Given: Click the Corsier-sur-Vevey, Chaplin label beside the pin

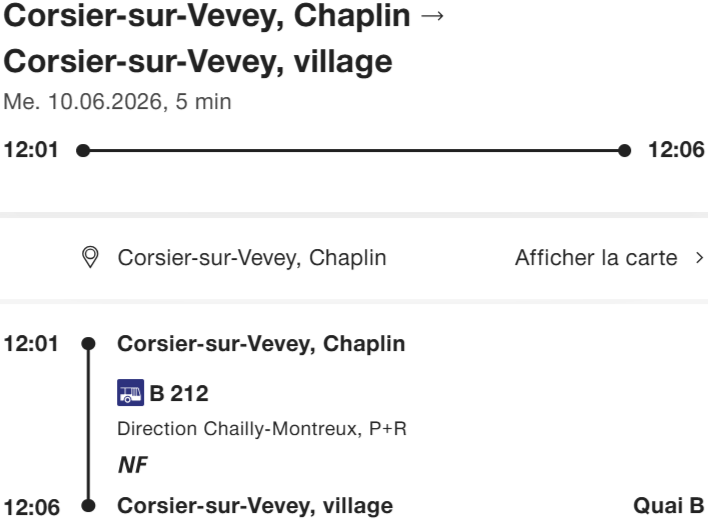Looking at the screenshot, I should pyautogui.click(x=251, y=258).
